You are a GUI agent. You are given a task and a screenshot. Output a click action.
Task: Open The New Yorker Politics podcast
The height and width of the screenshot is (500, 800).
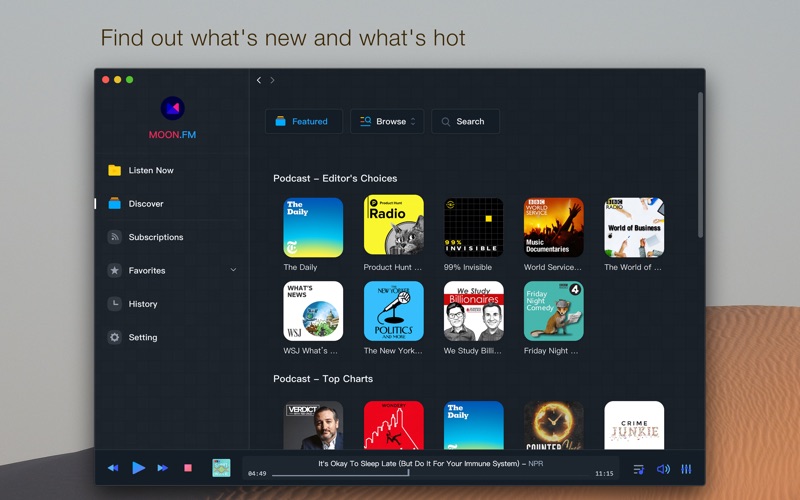(x=393, y=311)
